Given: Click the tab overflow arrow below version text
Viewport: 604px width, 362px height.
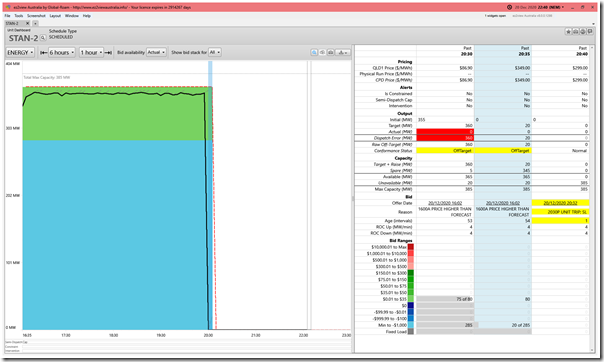Looking at the screenshot, I should pyautogui.click(x=593, y=23).
